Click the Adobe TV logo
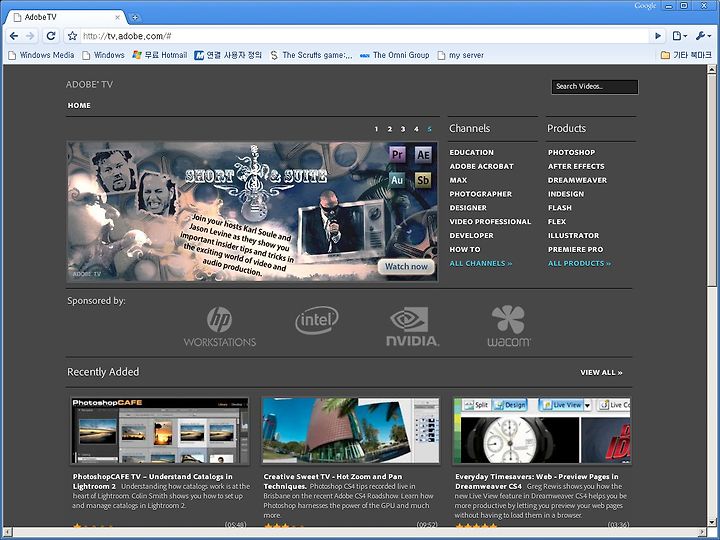 click(x=89, y=84)
